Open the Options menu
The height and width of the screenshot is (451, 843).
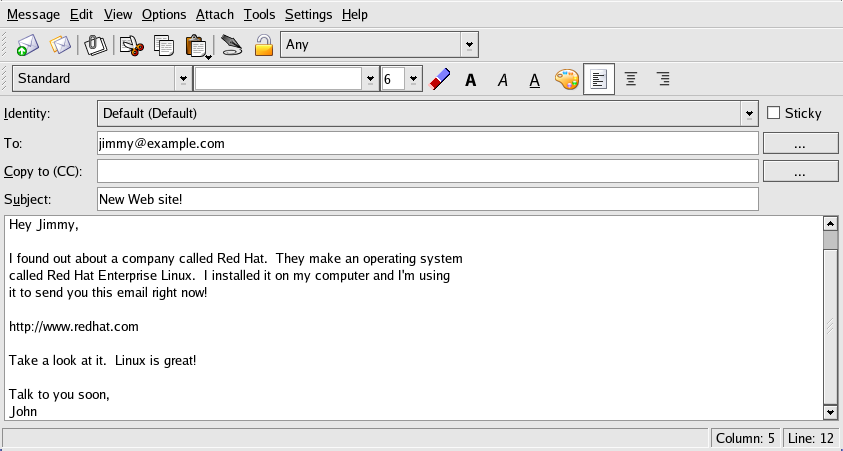(164, 14)
